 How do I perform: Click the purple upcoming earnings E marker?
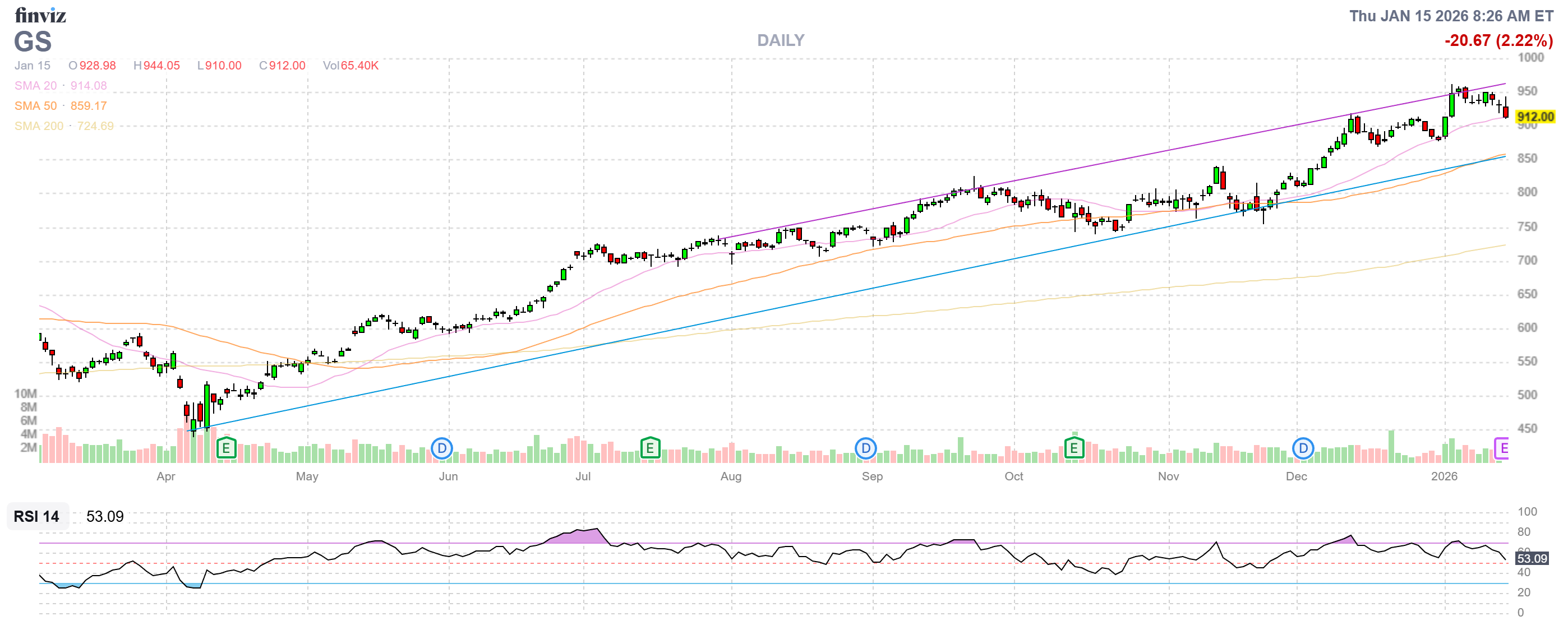1502,449
